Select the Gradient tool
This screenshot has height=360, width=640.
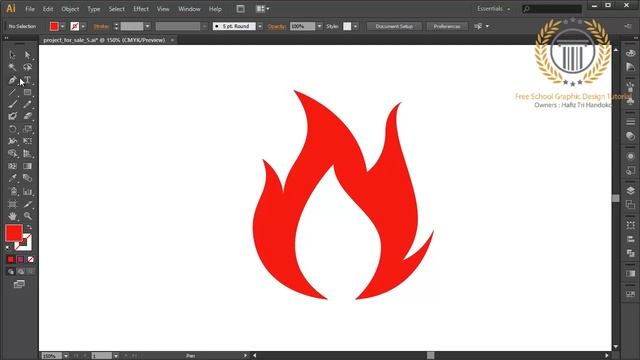pos(27,166)
